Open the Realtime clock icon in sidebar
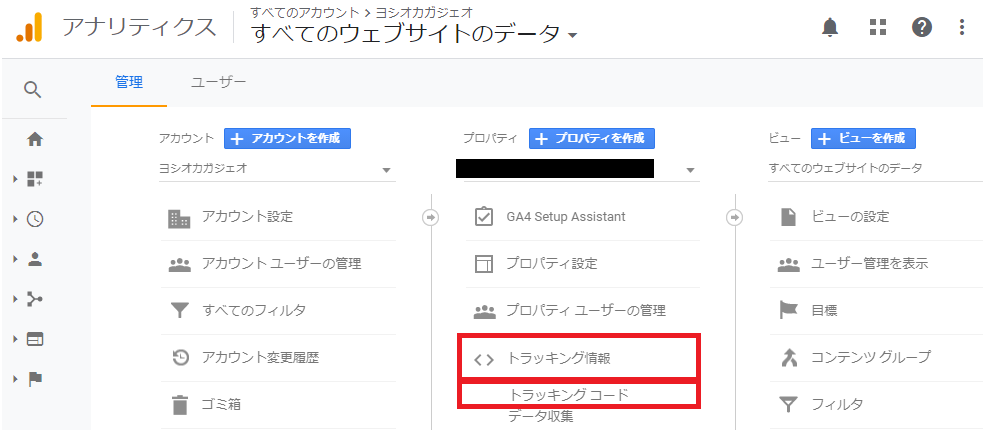 (x=35, y=219)
